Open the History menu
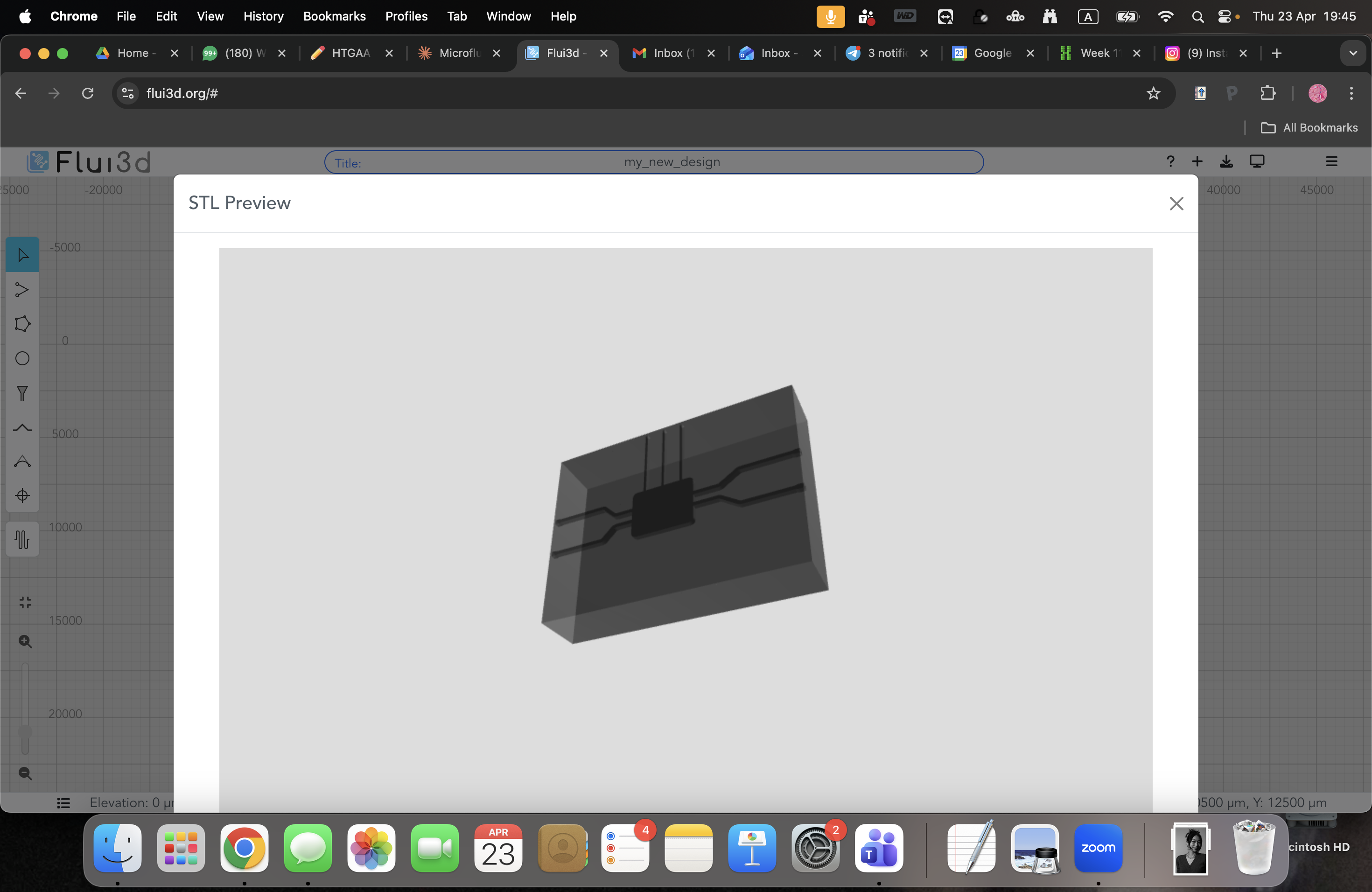 pos(264,16)
